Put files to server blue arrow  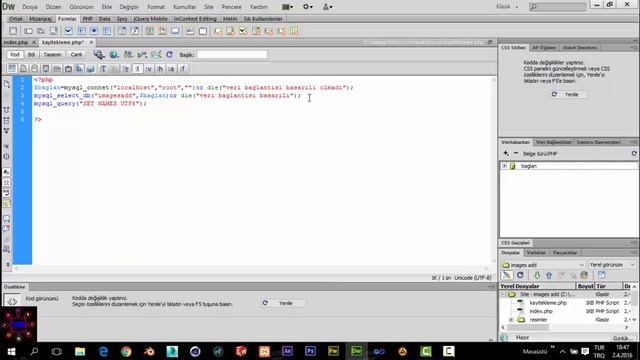click(x=549, y=276)
